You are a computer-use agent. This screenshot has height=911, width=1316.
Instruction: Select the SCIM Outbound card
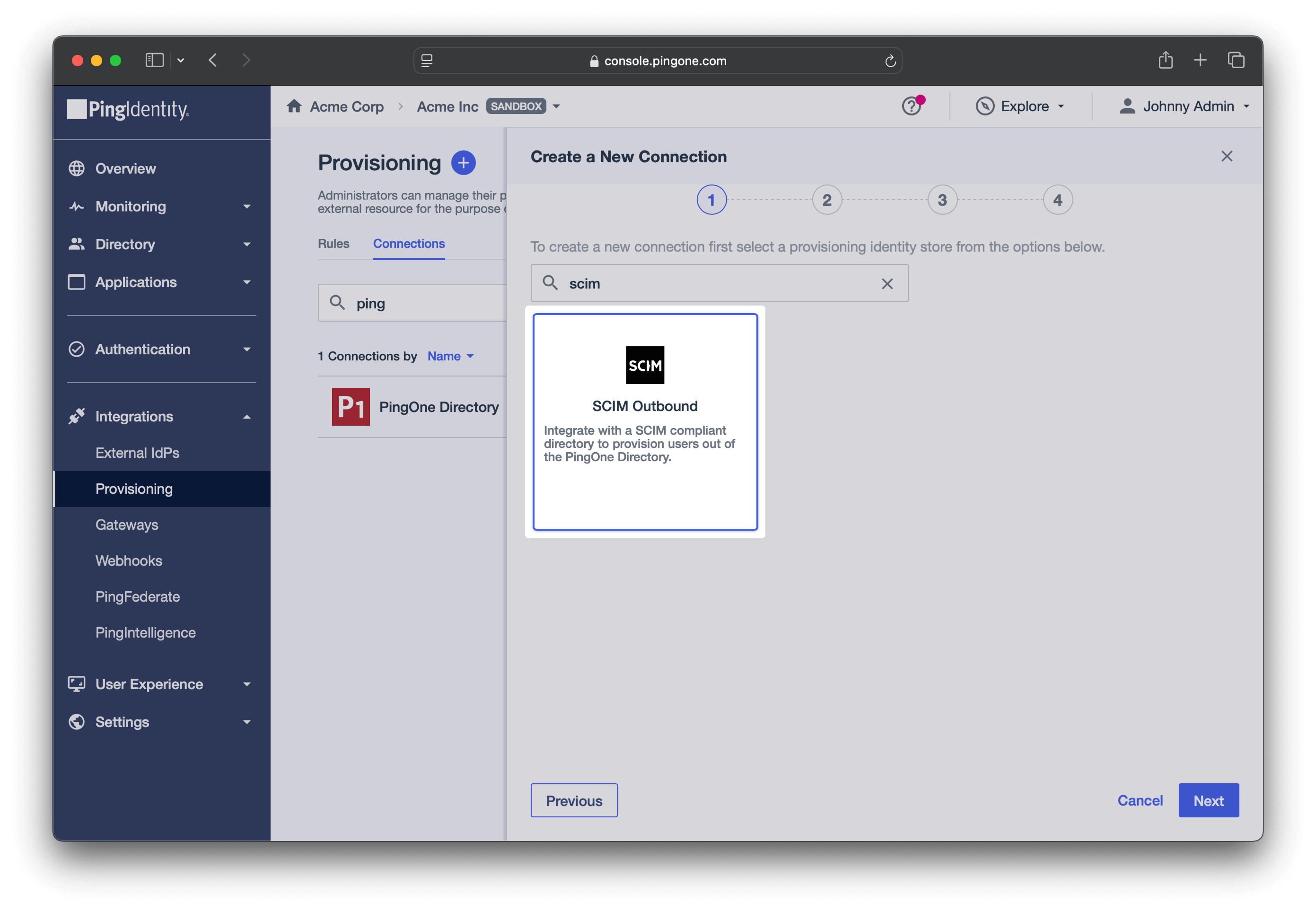[x=645, y=421]
